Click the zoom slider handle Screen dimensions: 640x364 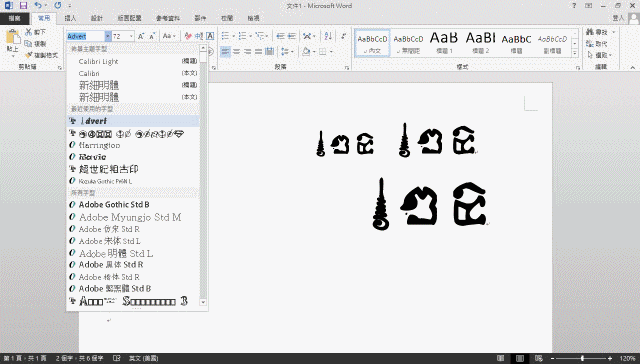(x=582, y=358)
